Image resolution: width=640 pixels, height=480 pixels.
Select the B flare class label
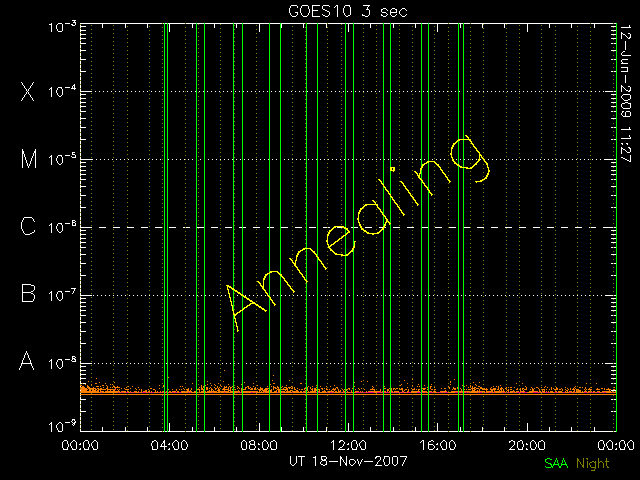[x=28, y=293]
